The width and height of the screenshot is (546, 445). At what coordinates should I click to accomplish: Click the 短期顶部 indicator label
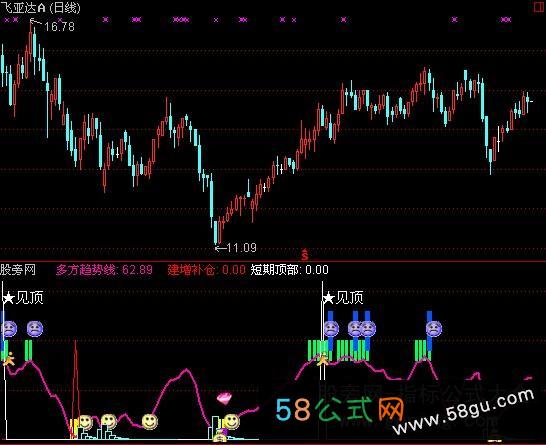[274, 270]
